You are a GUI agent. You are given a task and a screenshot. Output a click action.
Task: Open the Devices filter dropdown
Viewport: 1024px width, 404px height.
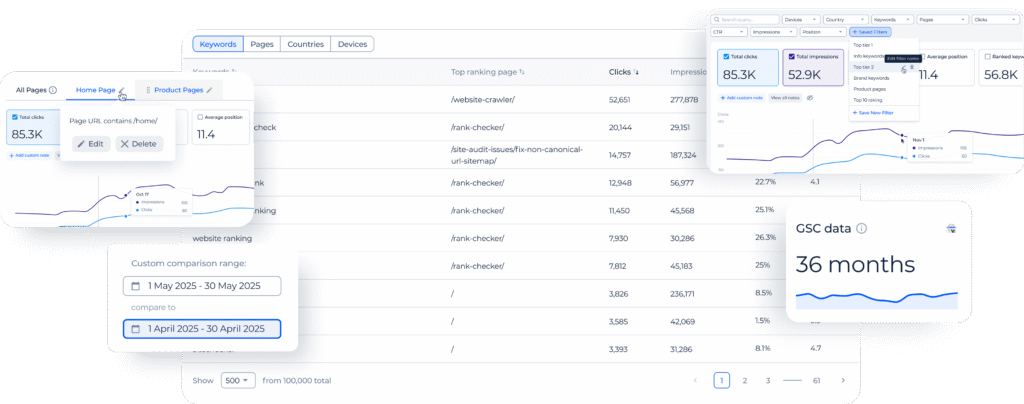801,20
